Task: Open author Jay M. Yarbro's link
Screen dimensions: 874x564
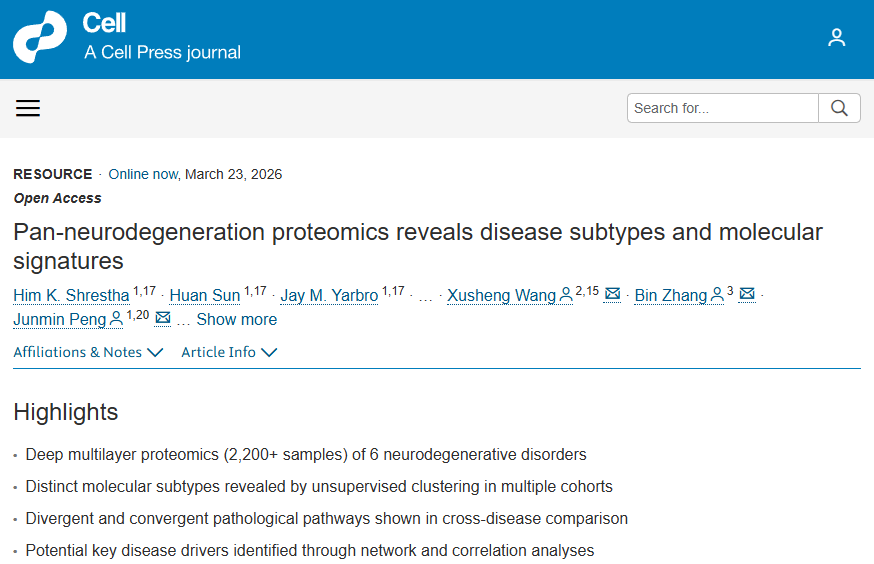Action: 329,295
